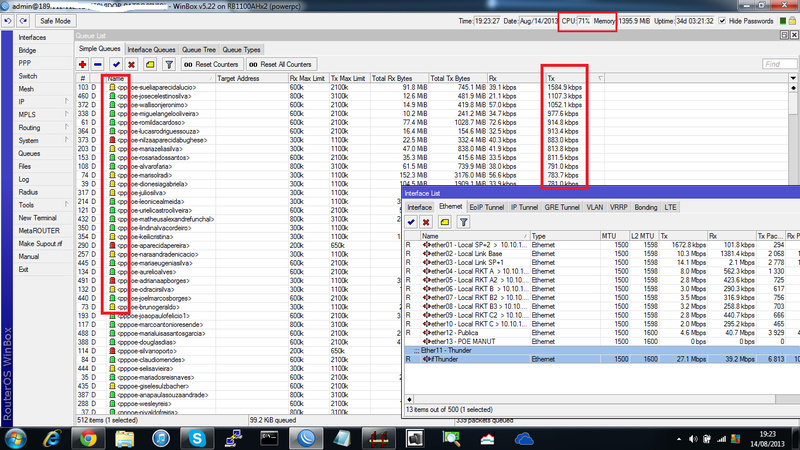Select the pppoe-douglasdias queue row
Screen dimensions: 800x450
point(239,342)
